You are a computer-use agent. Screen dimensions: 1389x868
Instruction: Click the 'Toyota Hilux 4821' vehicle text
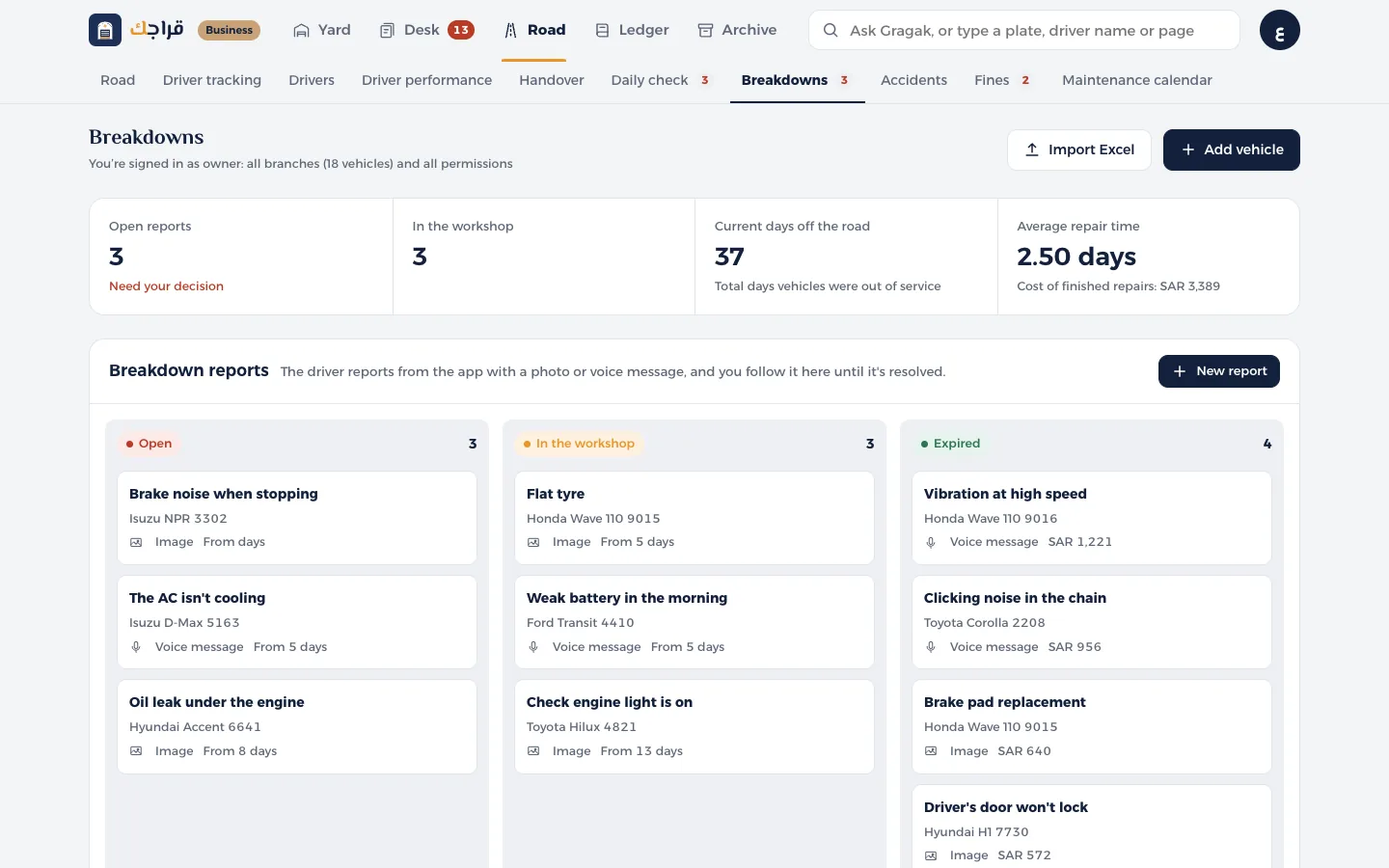coord(582,727)
